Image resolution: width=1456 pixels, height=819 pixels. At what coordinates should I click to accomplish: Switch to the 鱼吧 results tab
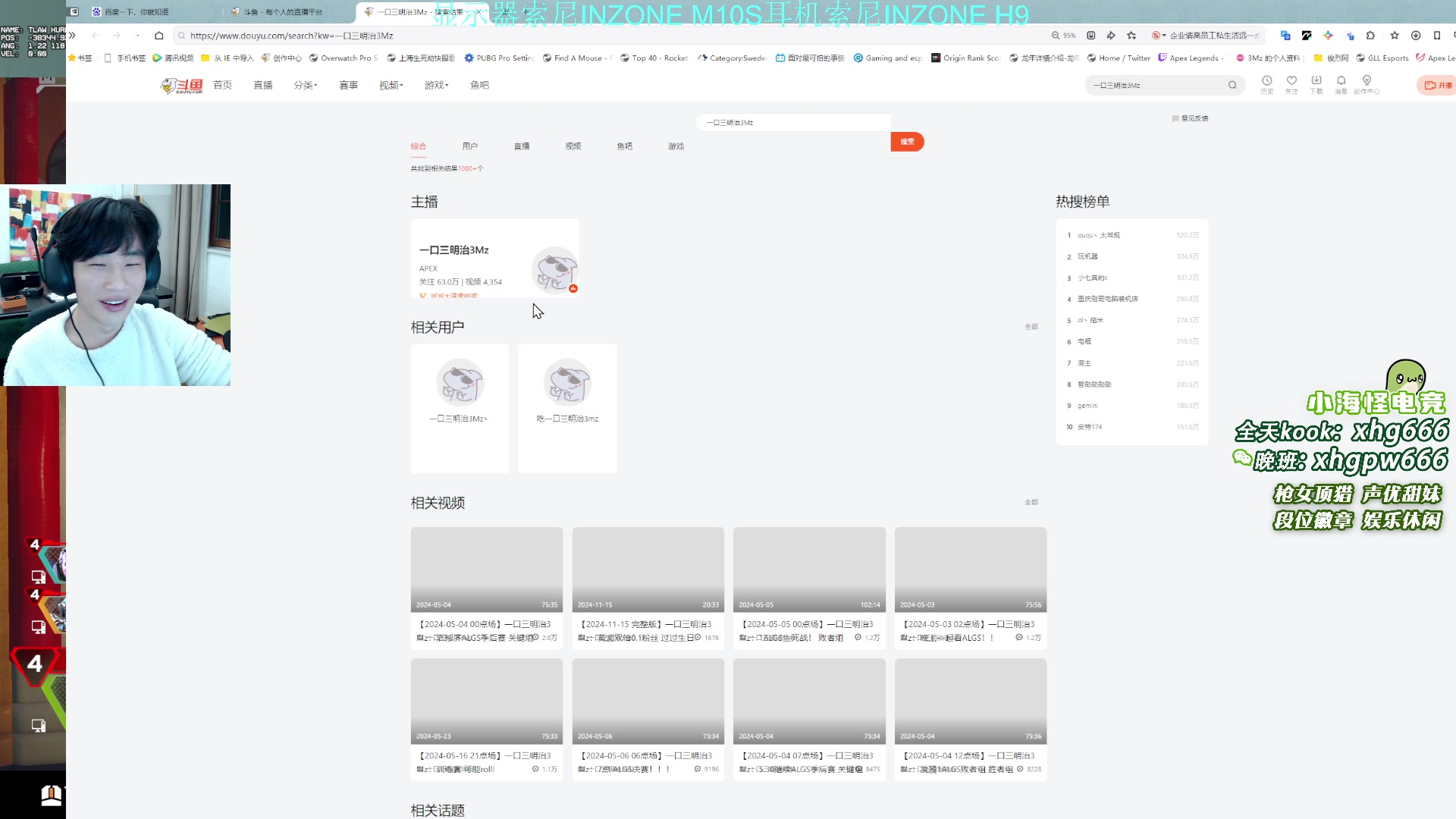(x=625, y=146)
